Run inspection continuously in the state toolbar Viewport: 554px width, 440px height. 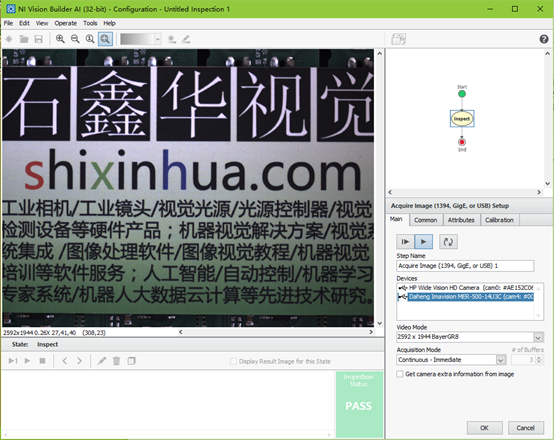[28, 361]
